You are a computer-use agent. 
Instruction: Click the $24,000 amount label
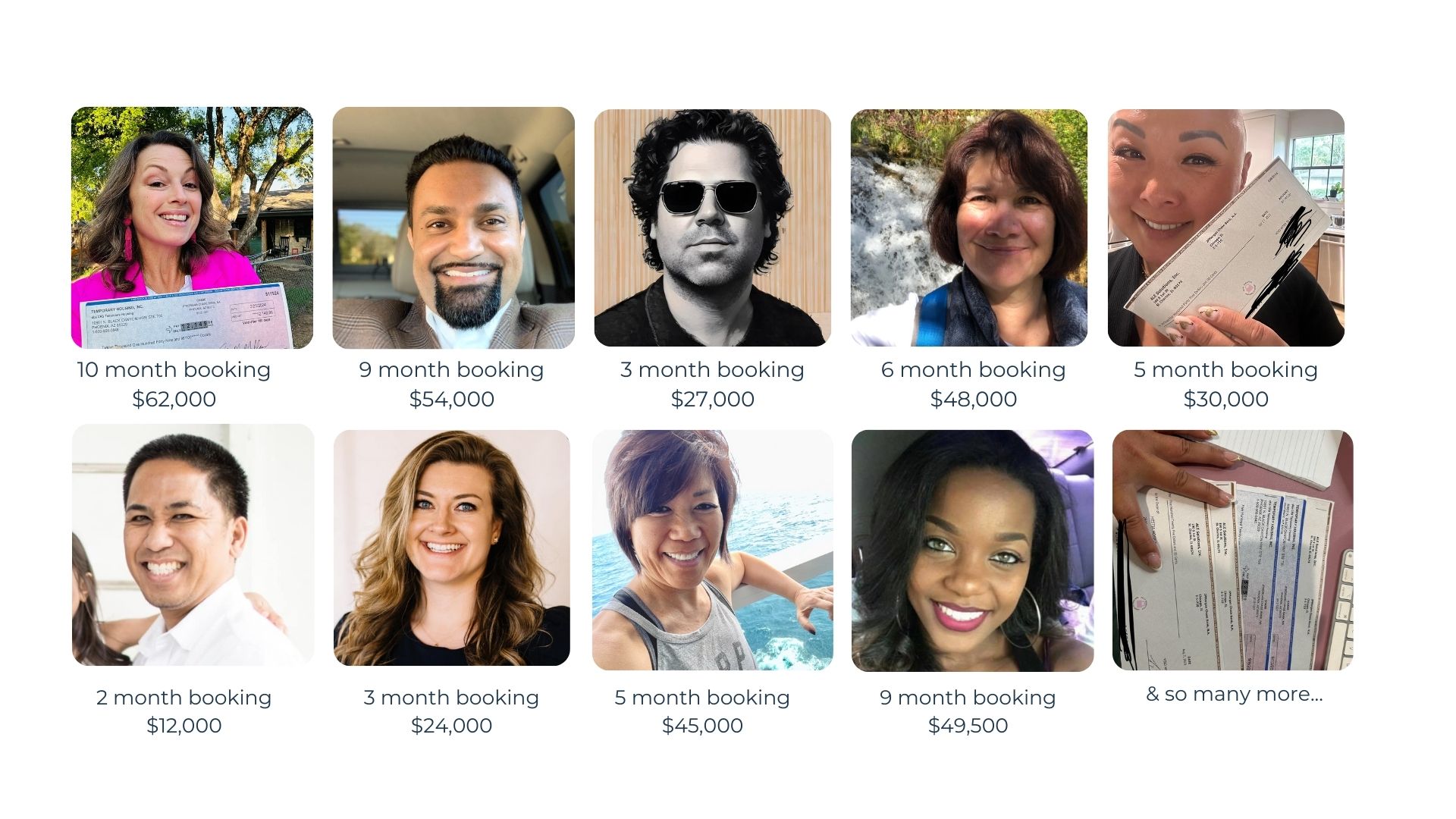tap(452, 726)
